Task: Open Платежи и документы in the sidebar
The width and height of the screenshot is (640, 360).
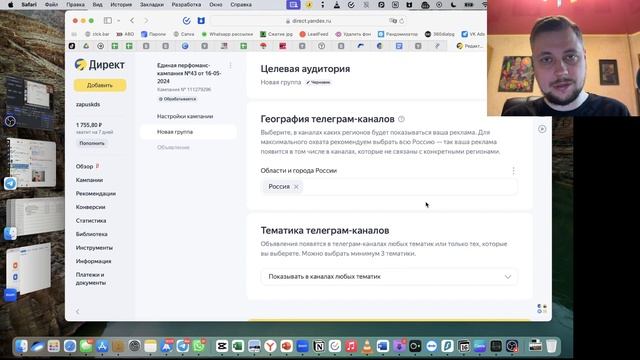Action: (x=91, y=279)
